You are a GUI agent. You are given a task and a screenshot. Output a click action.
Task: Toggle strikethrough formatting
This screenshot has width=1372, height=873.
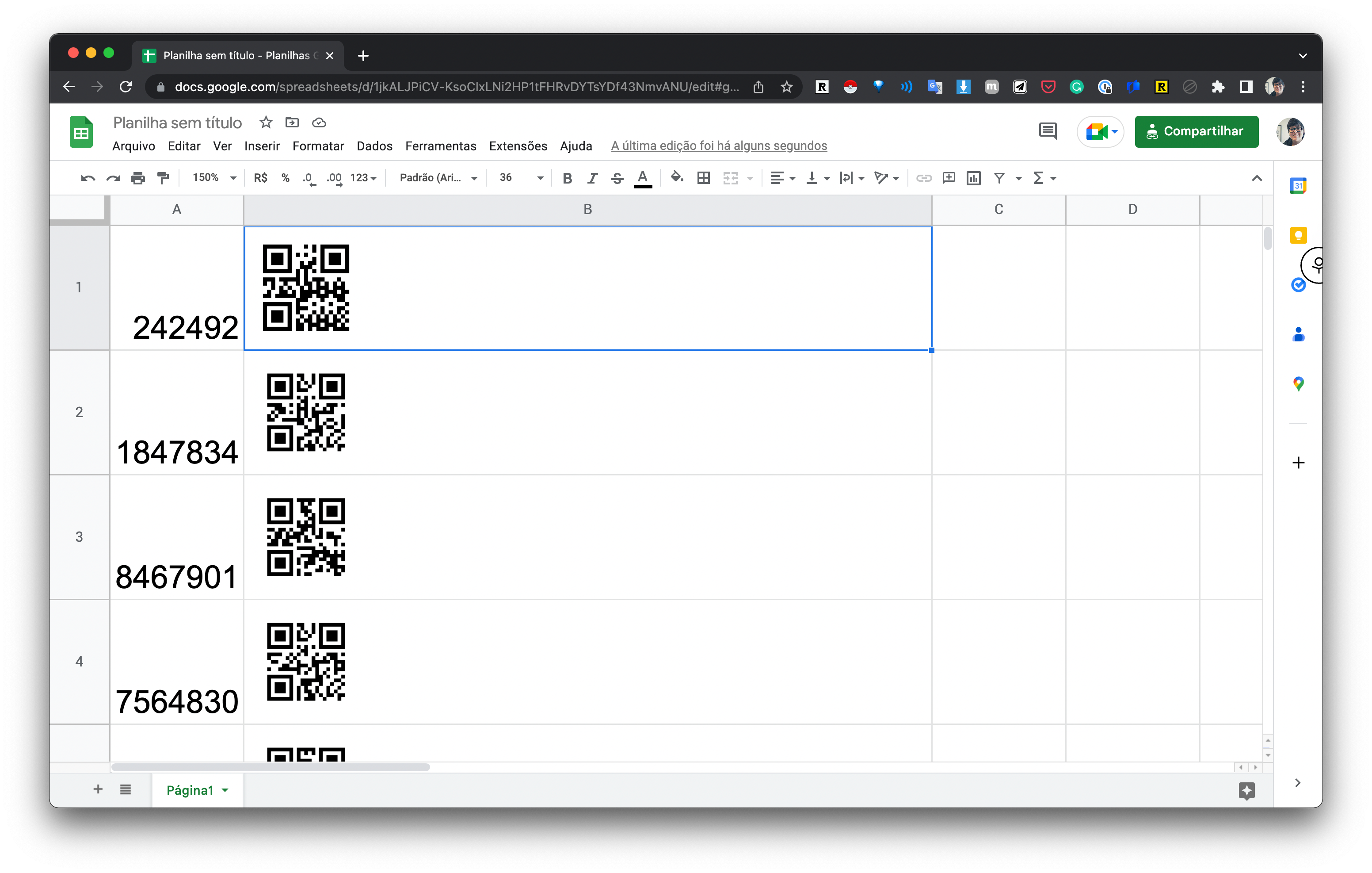point(617,178)
